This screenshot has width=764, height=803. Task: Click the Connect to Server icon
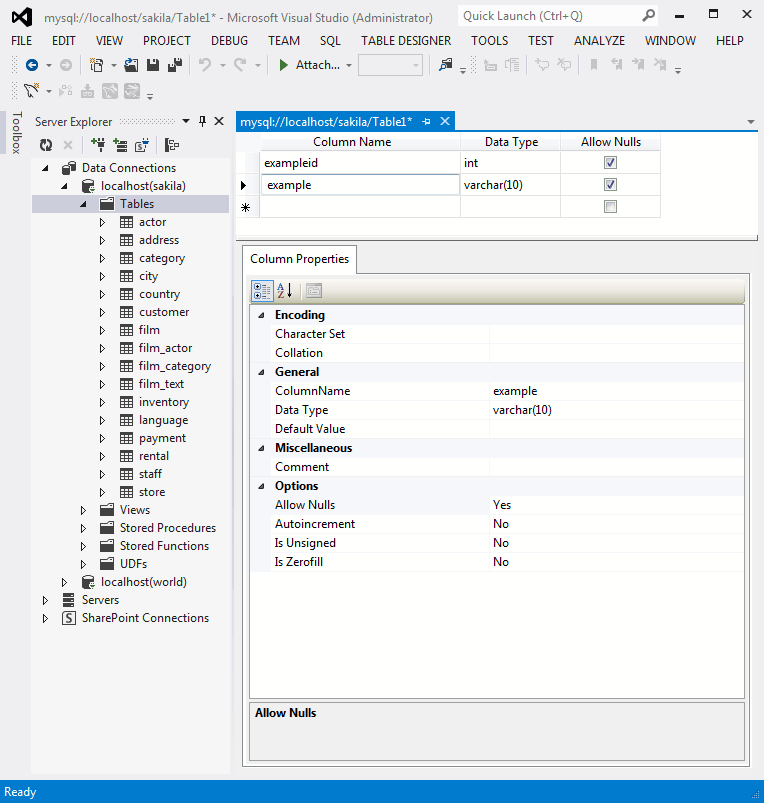[x=120, y=145]
